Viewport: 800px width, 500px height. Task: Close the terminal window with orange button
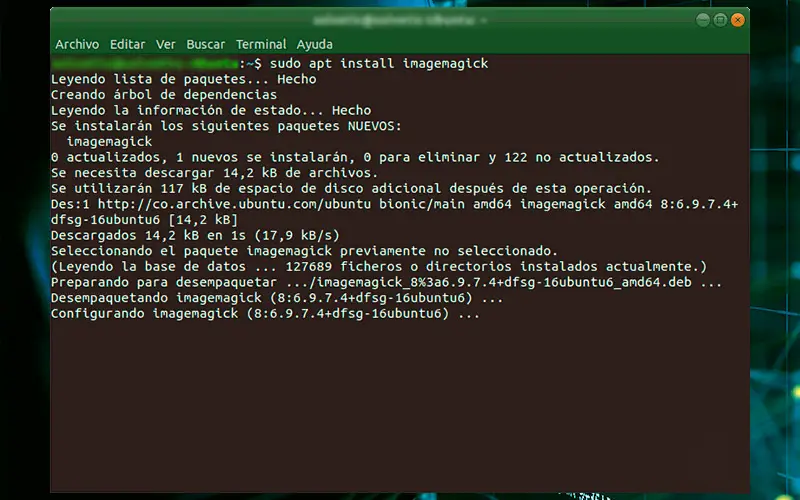[x=737, y=20]
